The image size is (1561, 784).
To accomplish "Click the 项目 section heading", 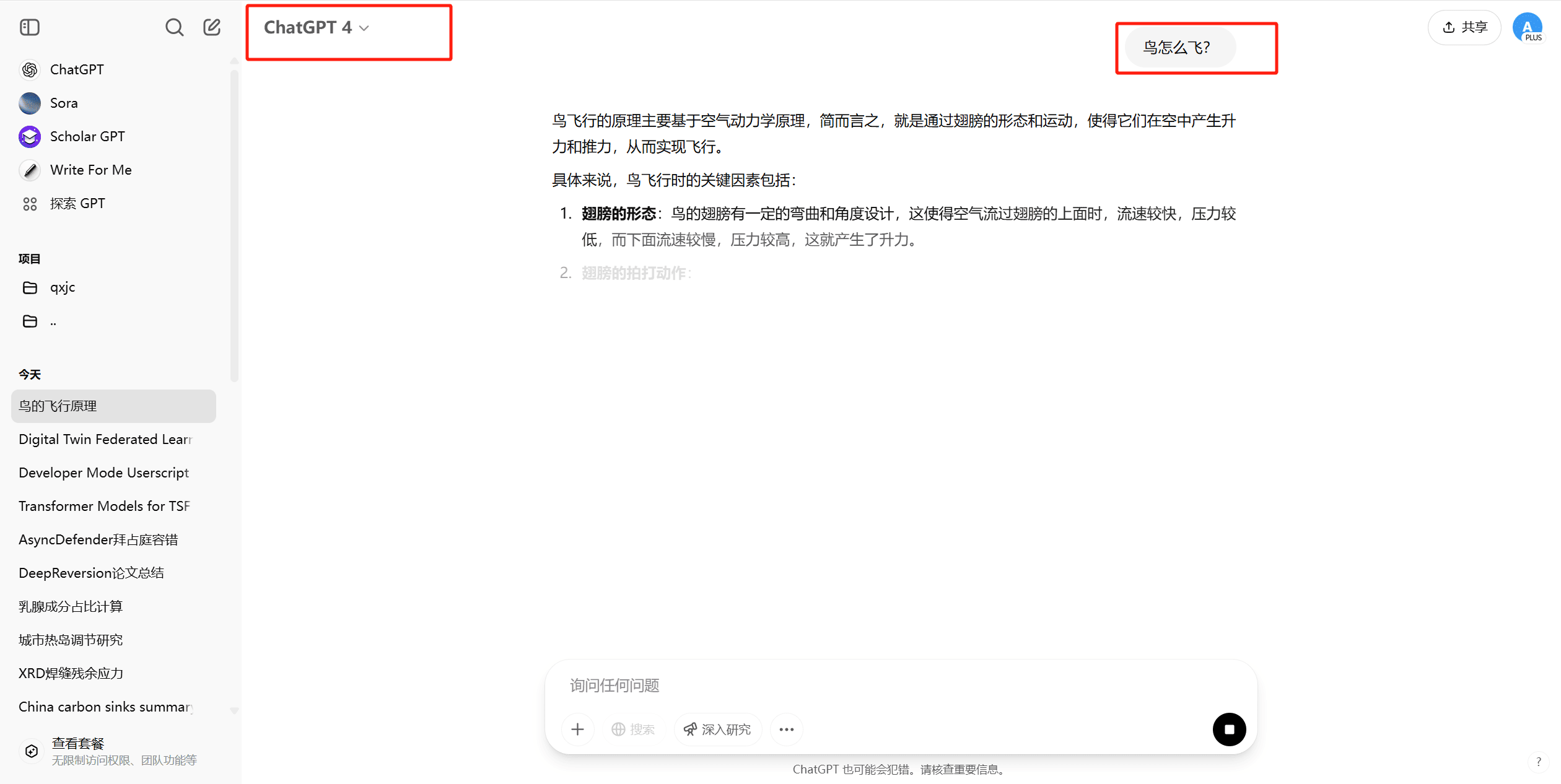I will pos(29,259).
